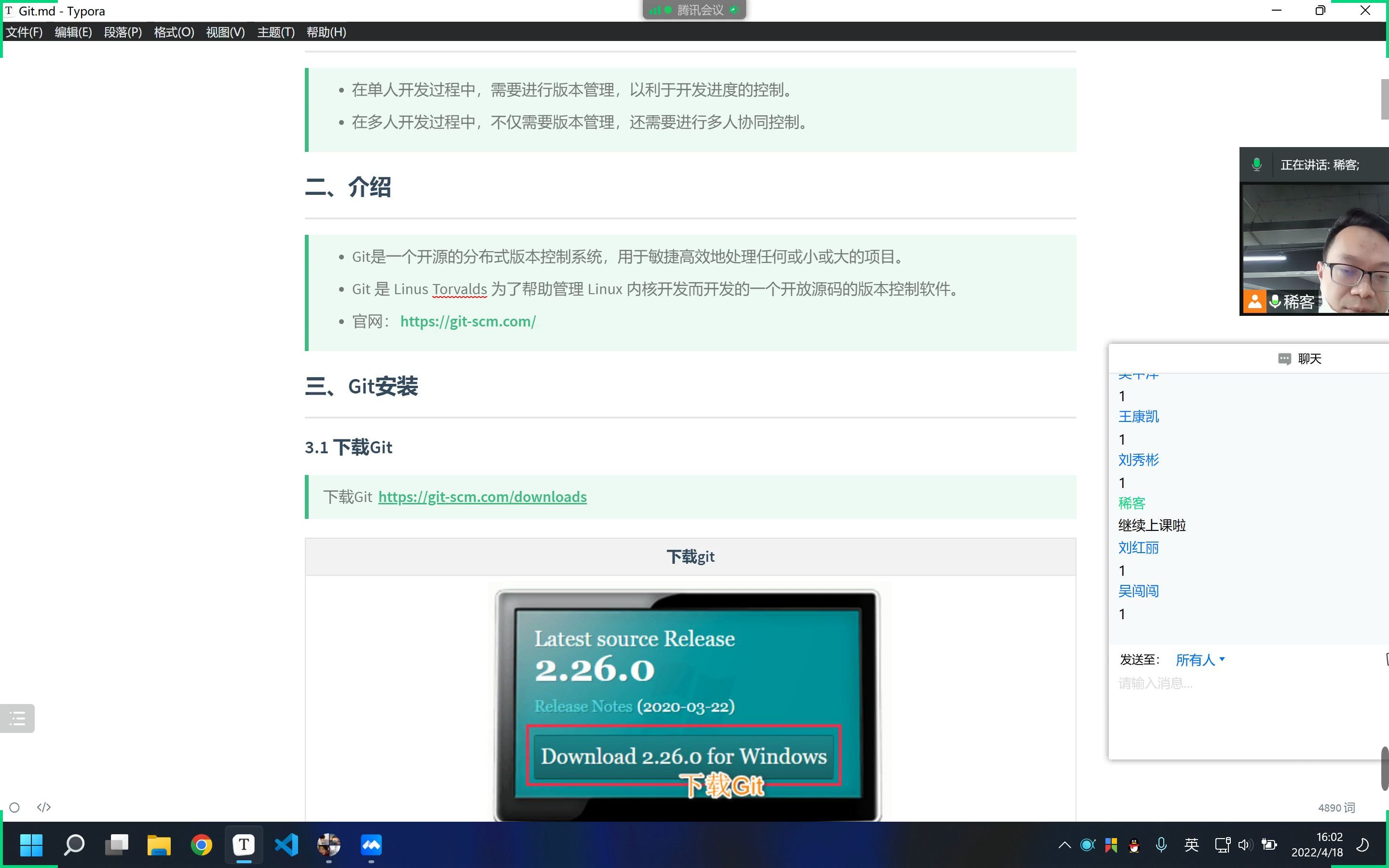Click the chat message input field
Image resolution: width=1389 pixels, height=868 pixels.
coord(1245,712)
